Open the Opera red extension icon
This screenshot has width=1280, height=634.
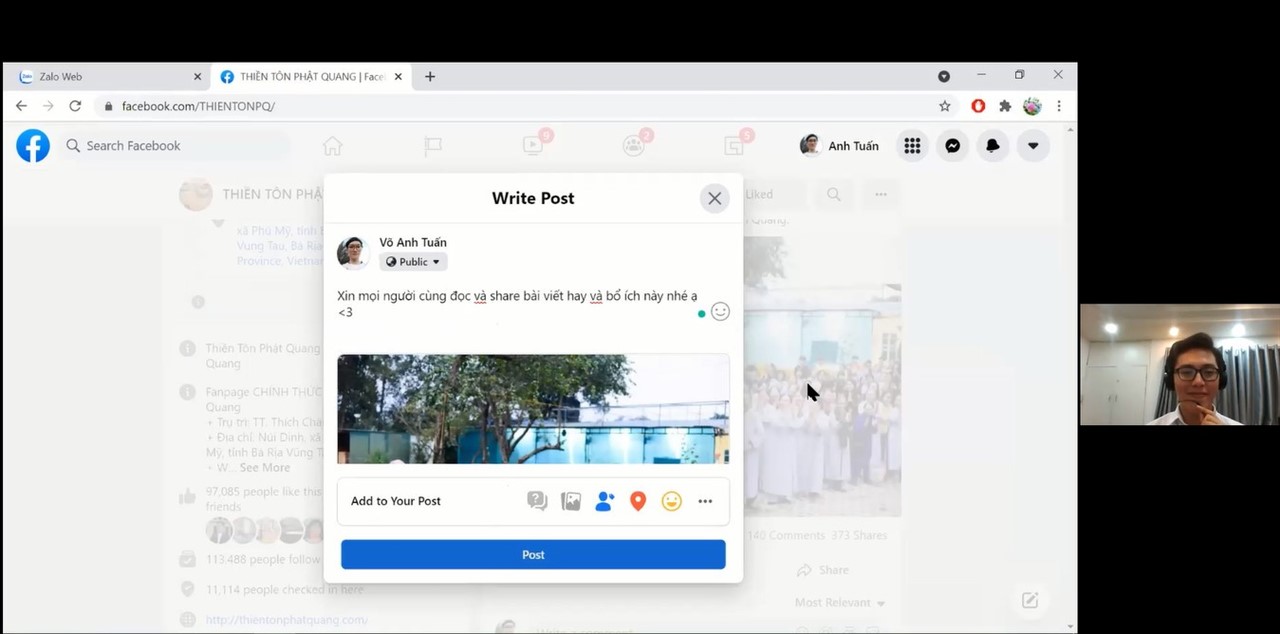coord(978,106)
